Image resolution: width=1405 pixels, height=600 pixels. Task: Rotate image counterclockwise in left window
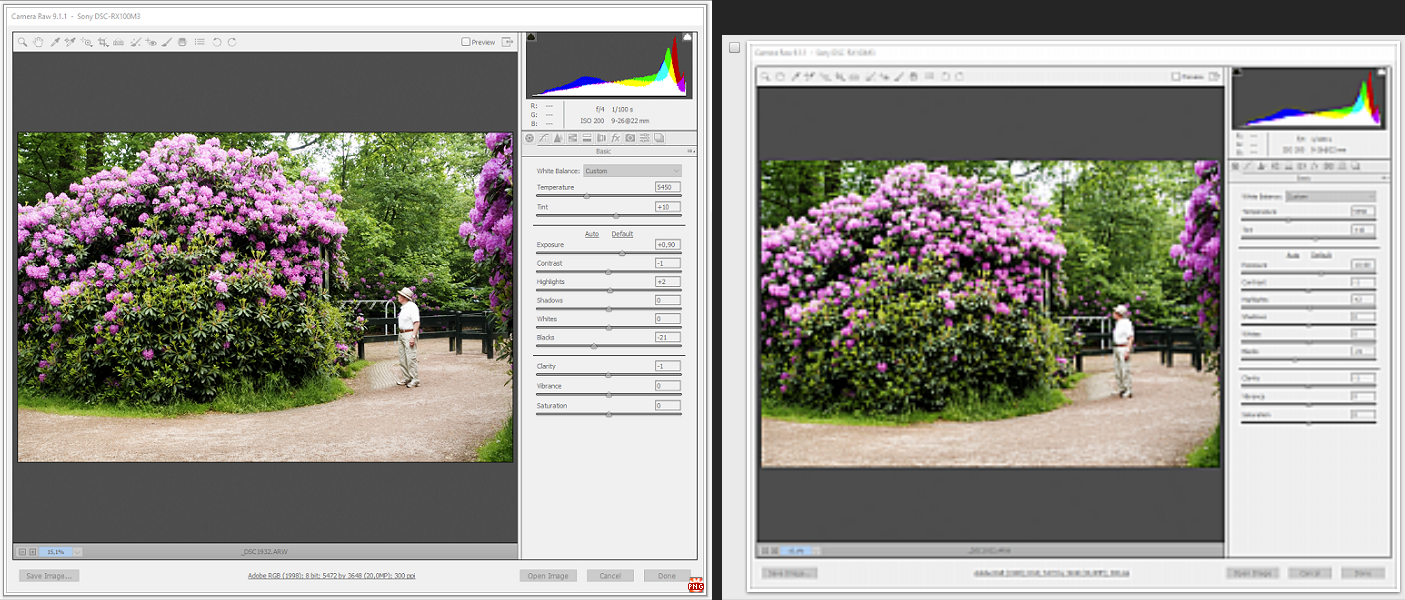(x=216, y=42)
